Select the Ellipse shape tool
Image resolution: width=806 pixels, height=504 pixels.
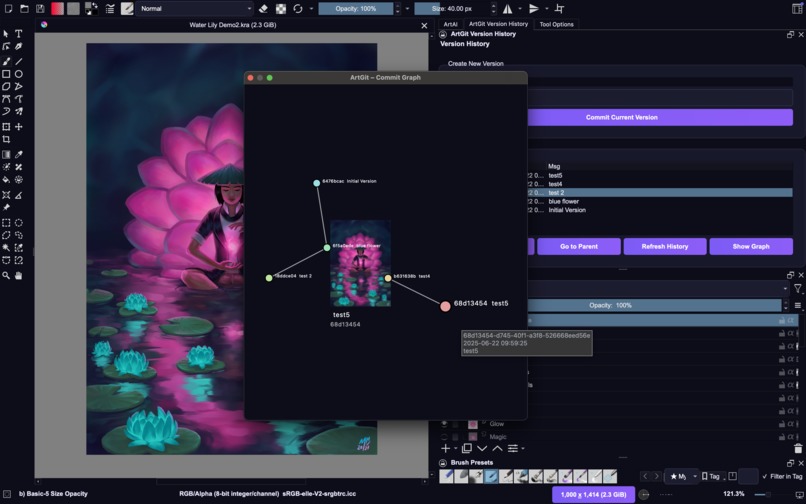point(19,74)
